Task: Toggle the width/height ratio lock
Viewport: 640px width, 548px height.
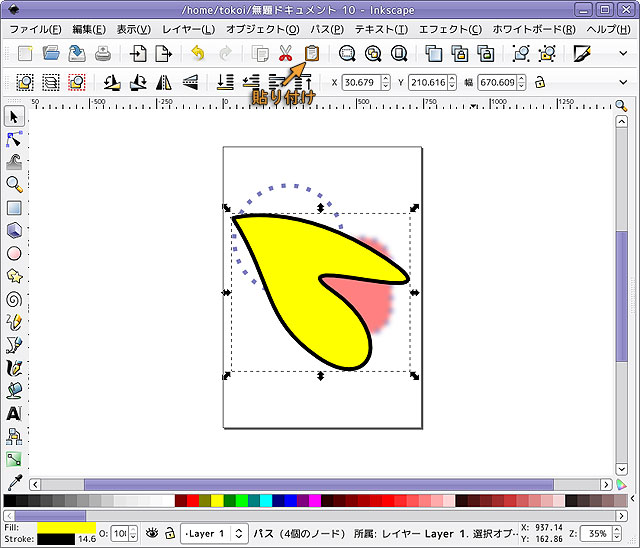Action: click(x=541, y=82)
